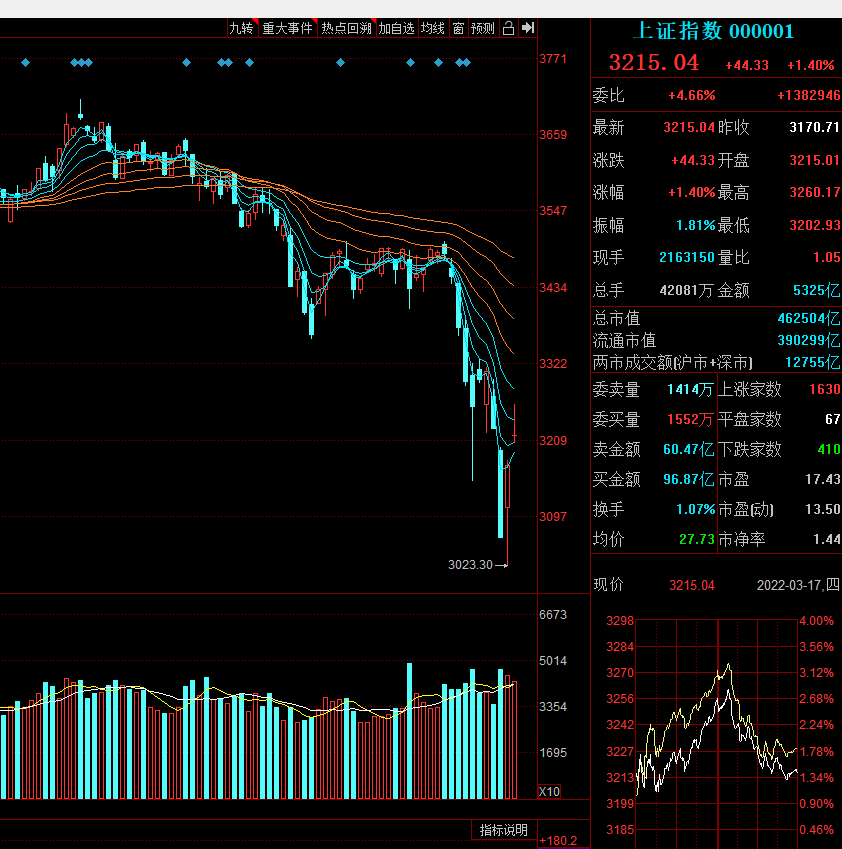Click the leftmost blue diamond event marker
The height and width of the screenshot is (849, 842).
25,63
